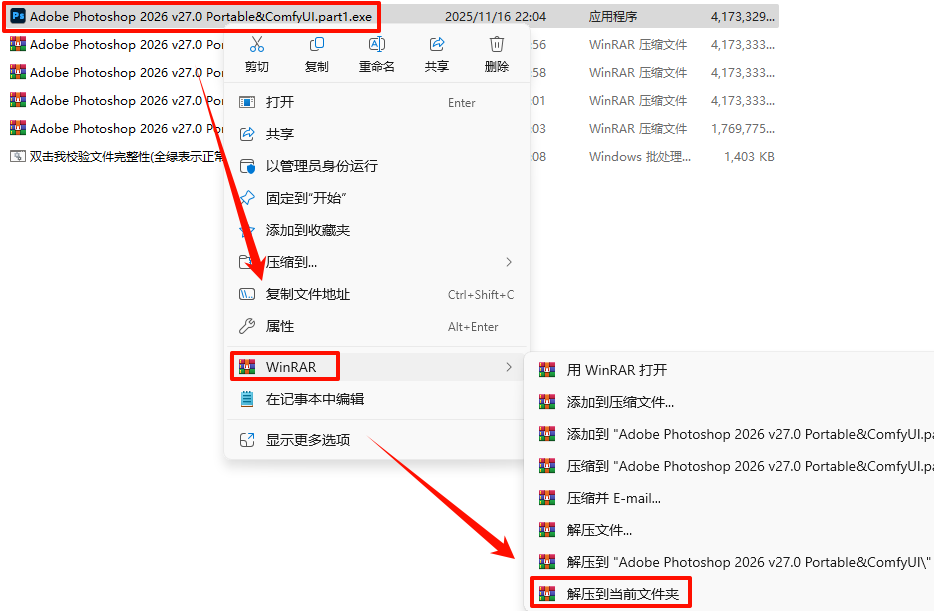Viewport: 934px width, 611px height.
Task: Choose 以管理员身份运行 (Run as administrator)
Action: 376,166
